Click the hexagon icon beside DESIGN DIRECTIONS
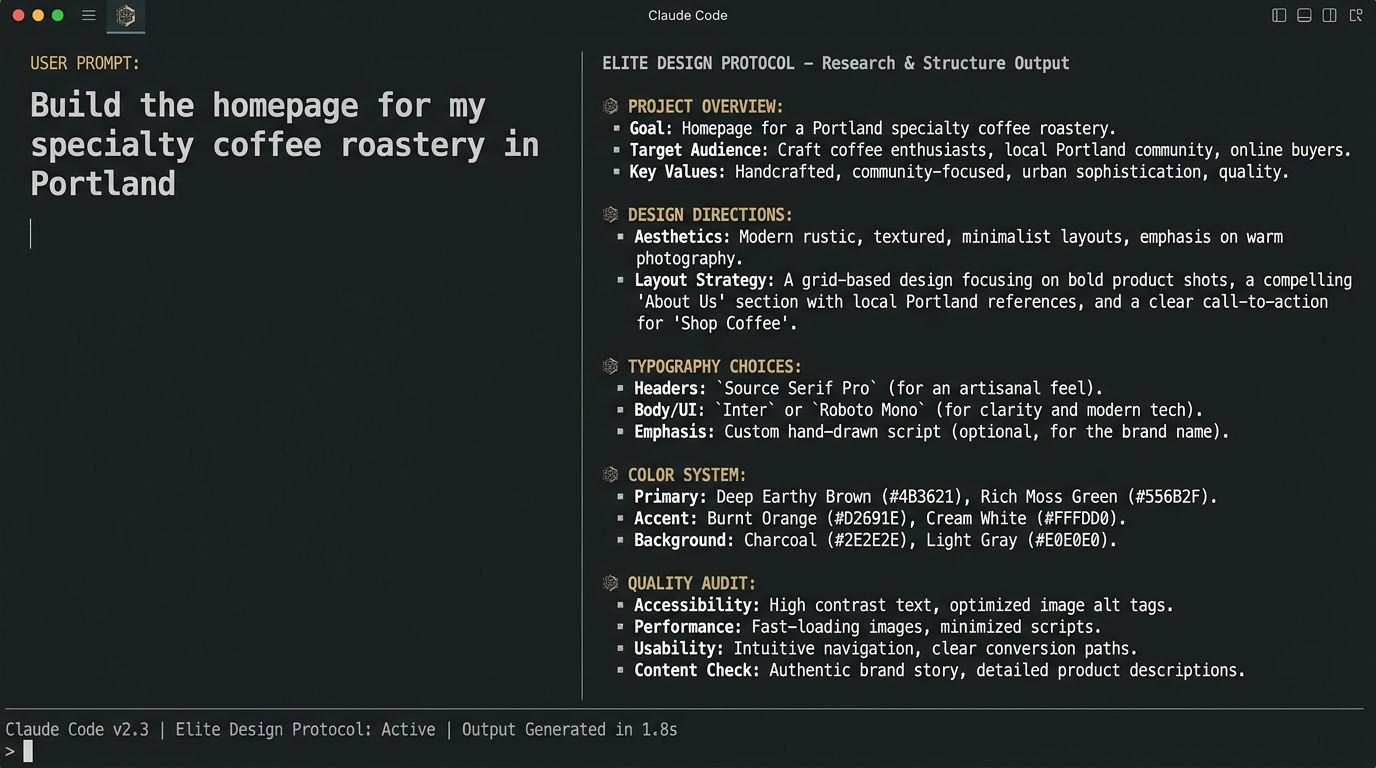 pyautogui.click(x=610, y=214)
